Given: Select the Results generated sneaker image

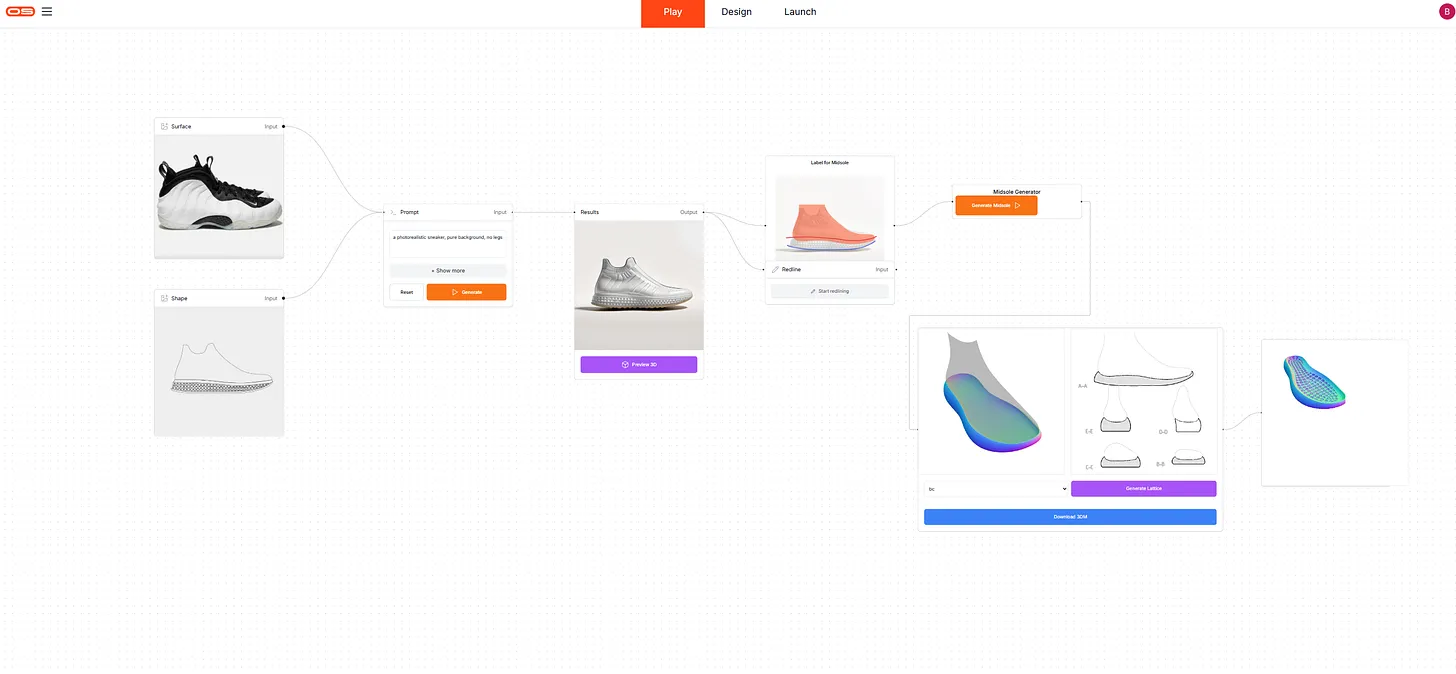Looking at the screenshot, I should click(639, 285).
